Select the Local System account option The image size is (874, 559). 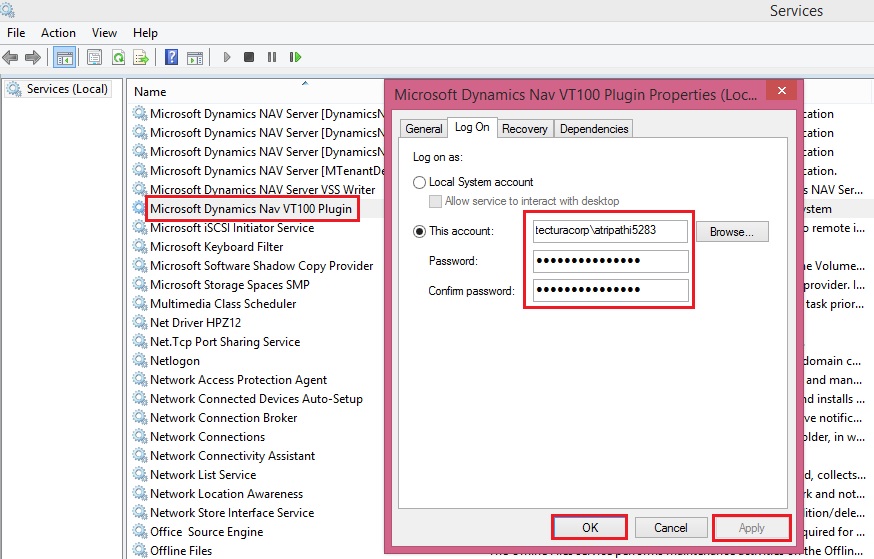coord(420,182)
